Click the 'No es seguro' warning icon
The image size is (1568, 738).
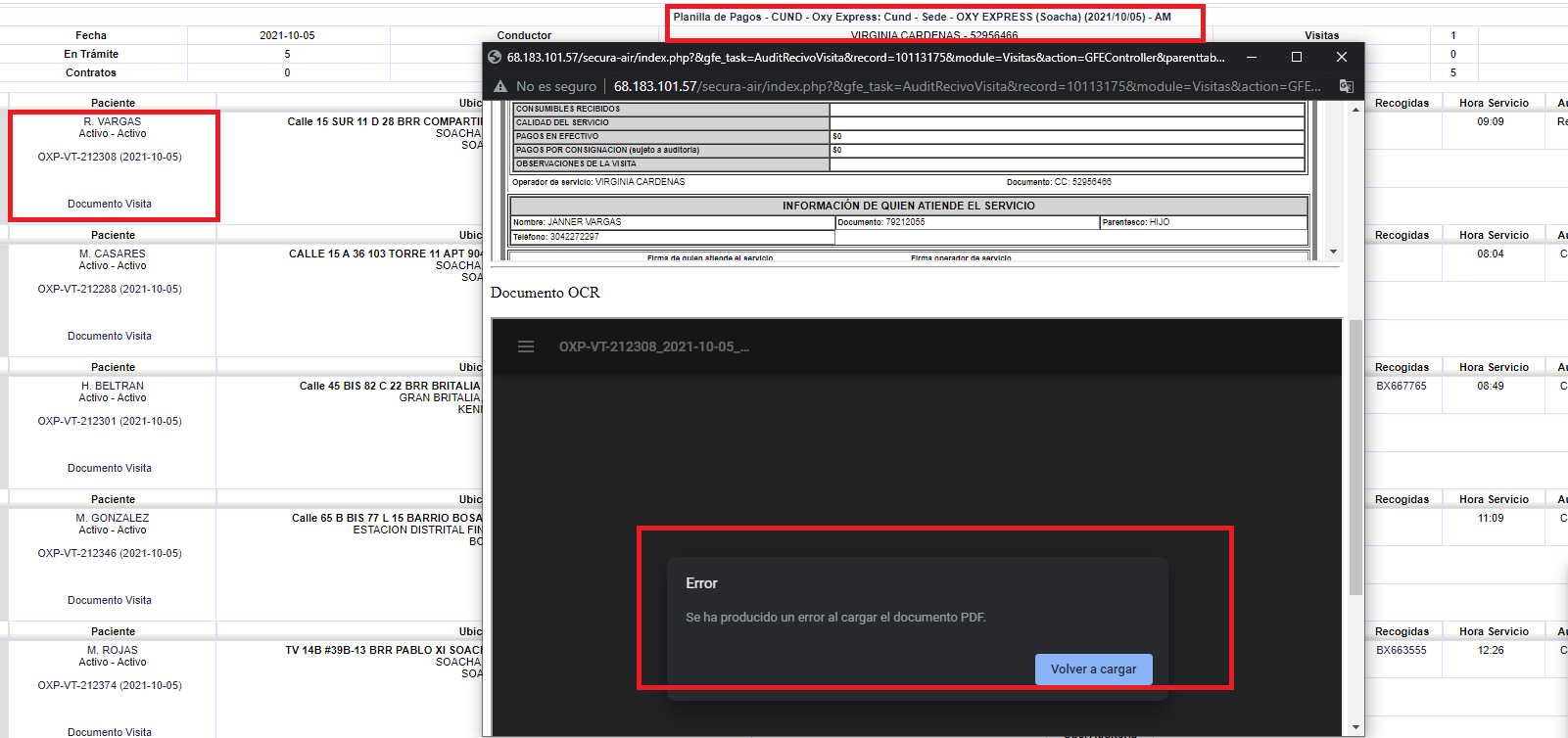500,86
